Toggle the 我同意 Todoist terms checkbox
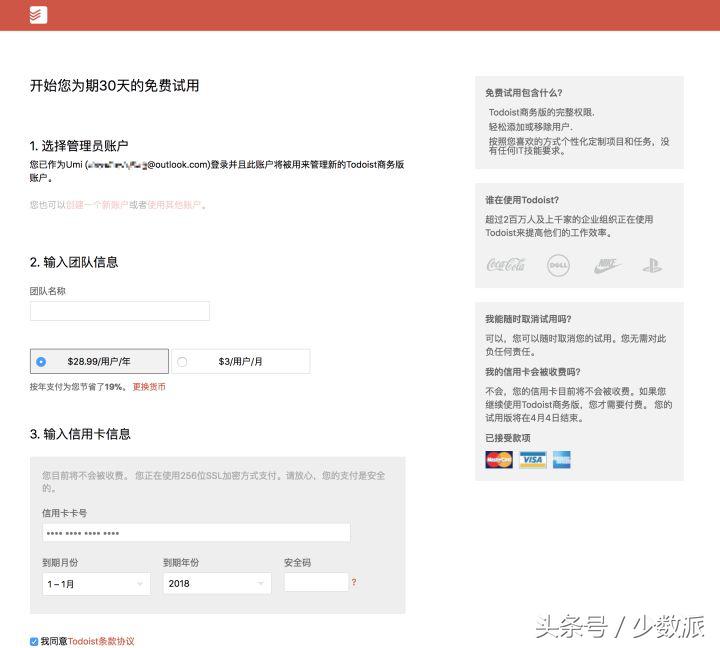Viewport: 720px width, 648px height. click(34, 642)
